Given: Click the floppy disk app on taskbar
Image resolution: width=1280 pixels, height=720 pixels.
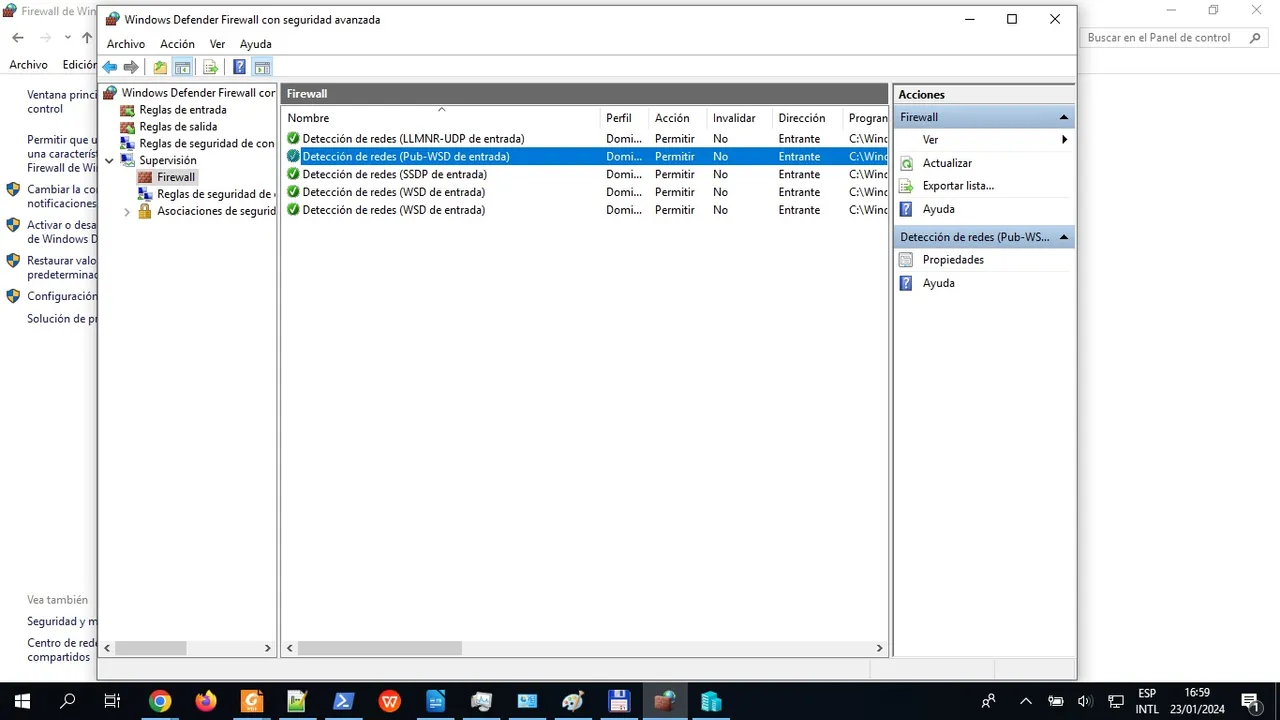Looking at the screenshot, I should (618, 701).
